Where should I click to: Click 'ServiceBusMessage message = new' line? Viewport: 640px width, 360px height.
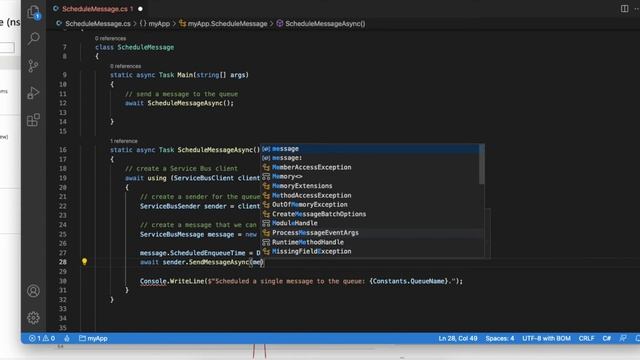coord(198,234)
